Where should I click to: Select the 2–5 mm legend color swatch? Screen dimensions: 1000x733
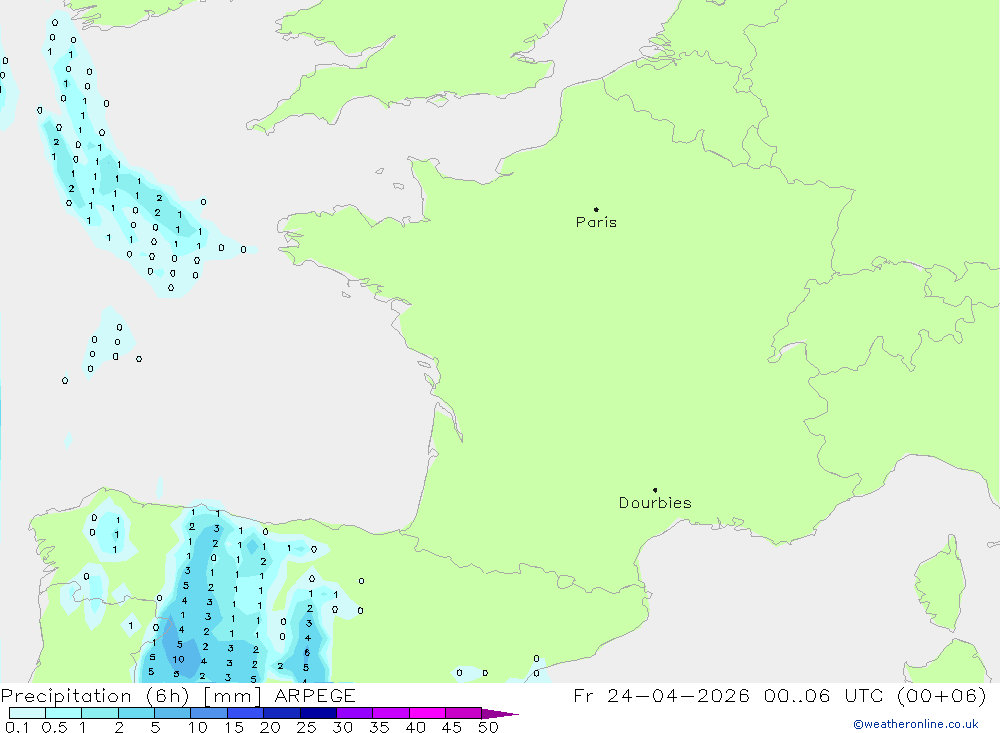[x=136, y=713]
